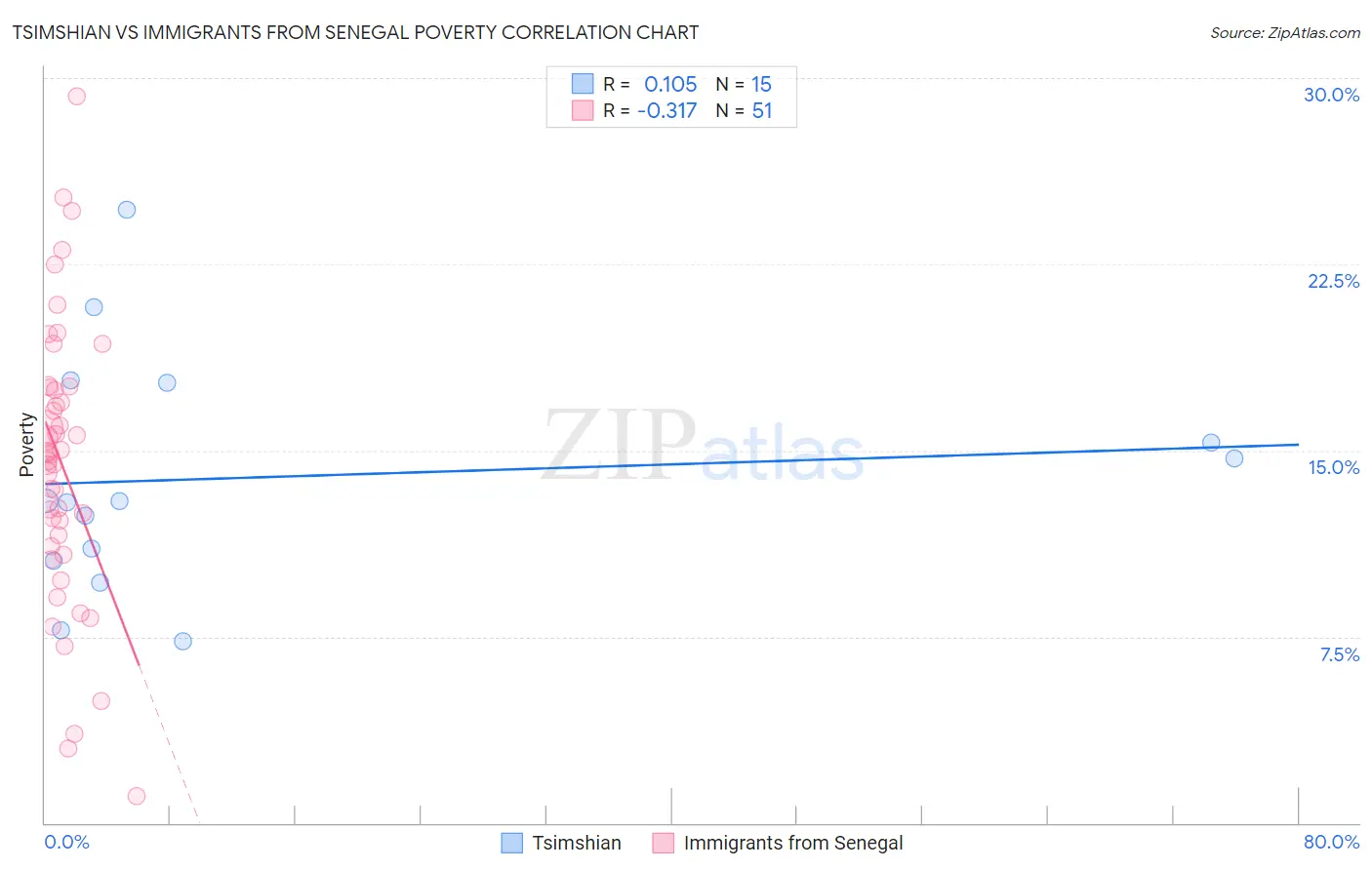Click the Poverty y-axis title
This screenshot has width=1372, height=870.
click(x=26, y=445)
